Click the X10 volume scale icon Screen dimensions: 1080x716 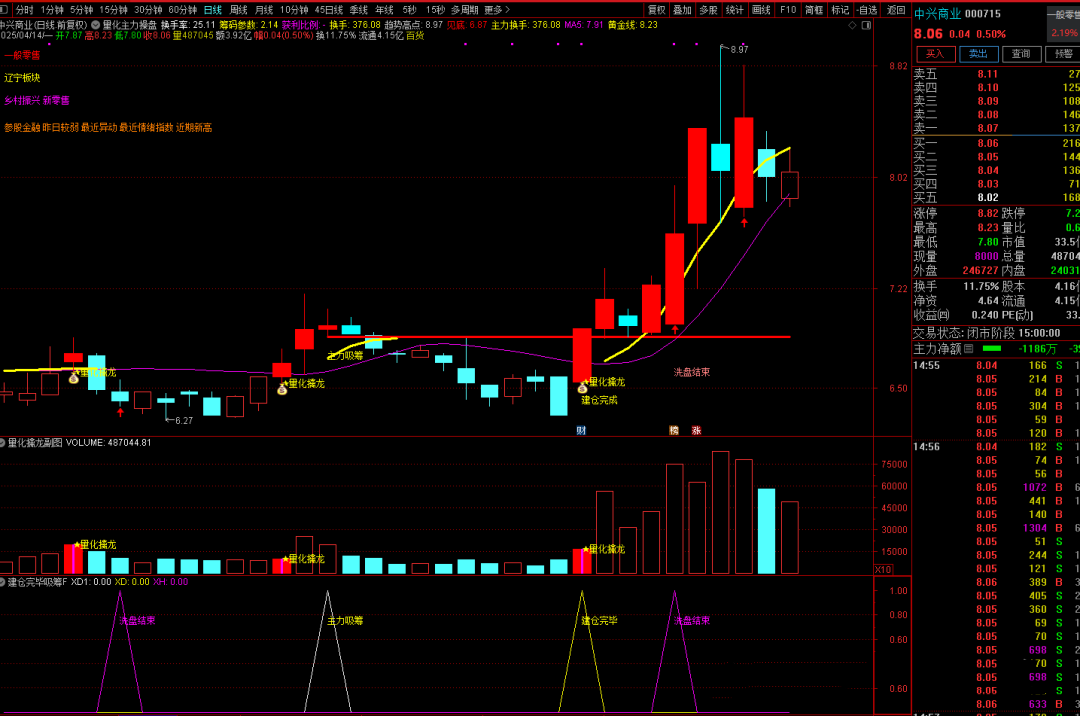pyautogui.click(x=883, y=569)
